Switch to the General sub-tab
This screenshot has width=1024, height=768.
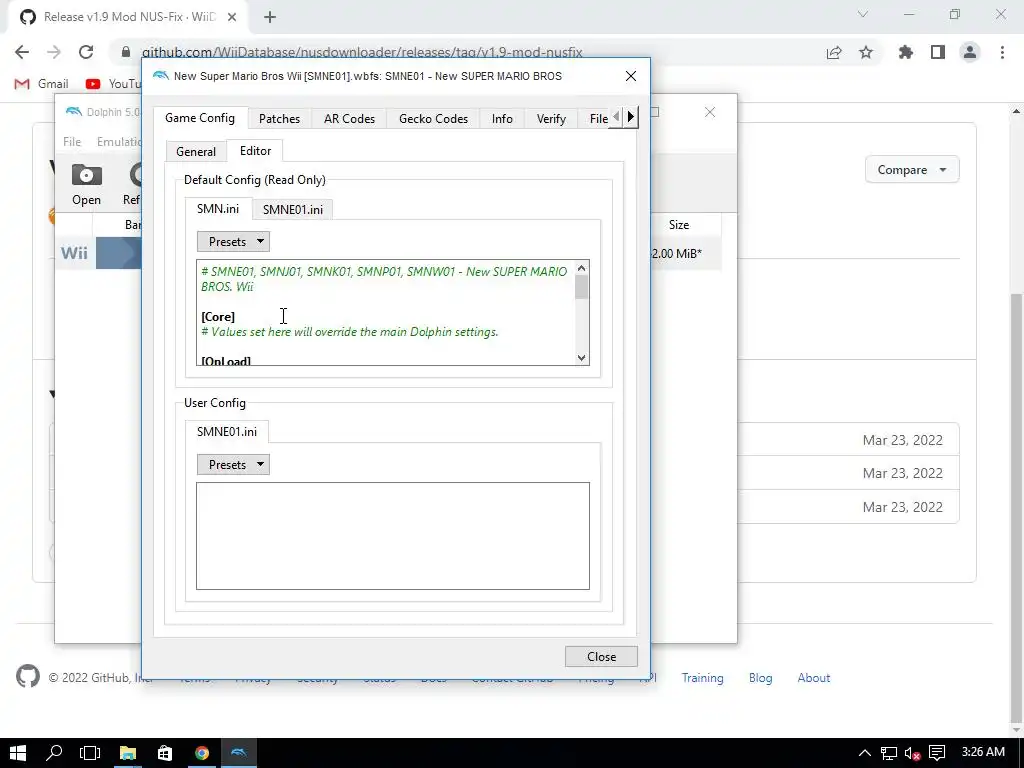[x=195, y=151]
